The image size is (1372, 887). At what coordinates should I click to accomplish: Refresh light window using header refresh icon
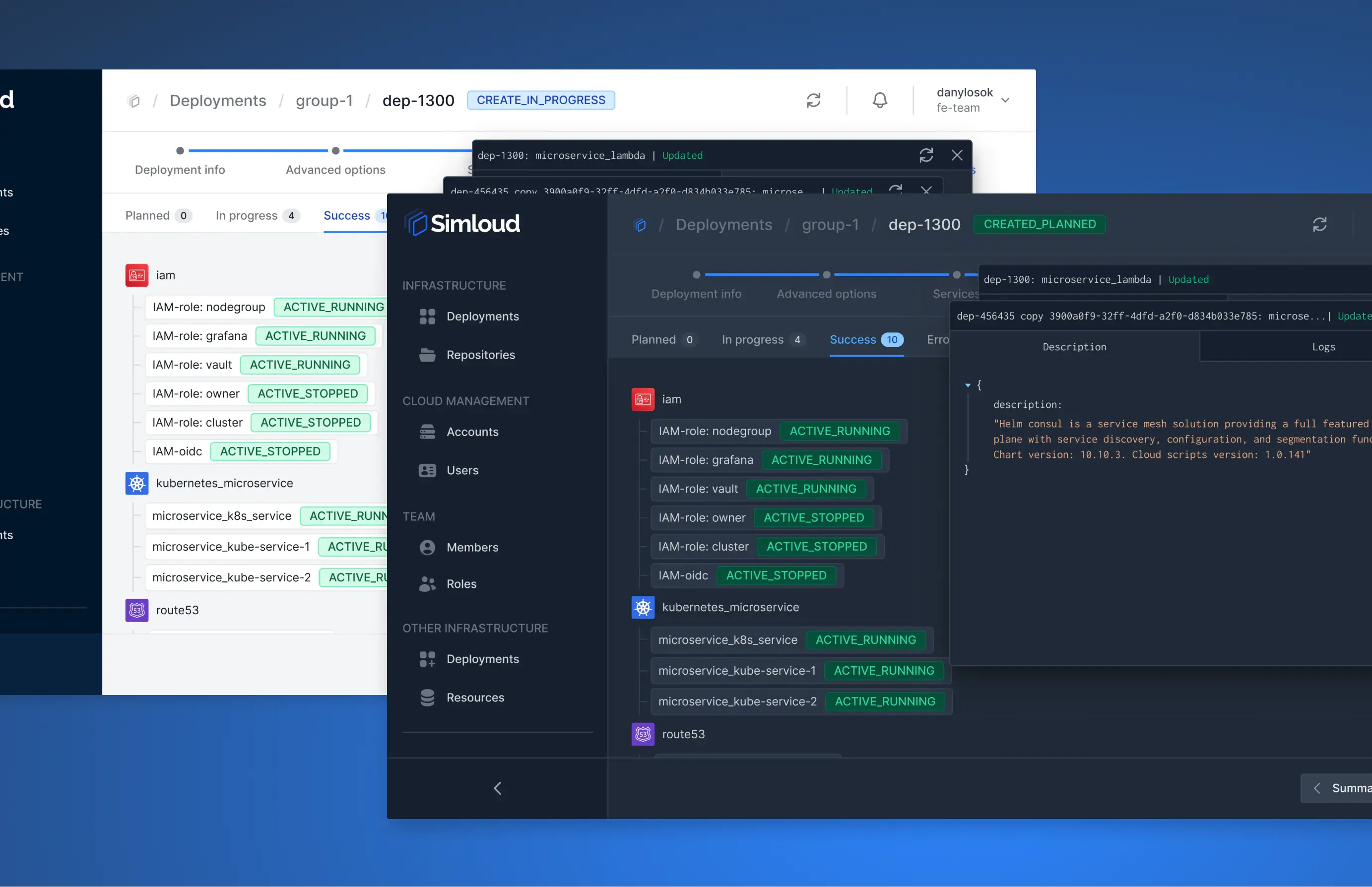[x=813, y=100]
